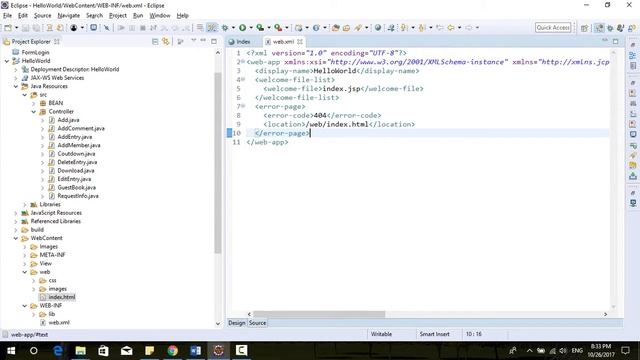Screen dimensions: 640x360
Task: Toggle the fold marker on line 4
Action: (x=243, y=80)
